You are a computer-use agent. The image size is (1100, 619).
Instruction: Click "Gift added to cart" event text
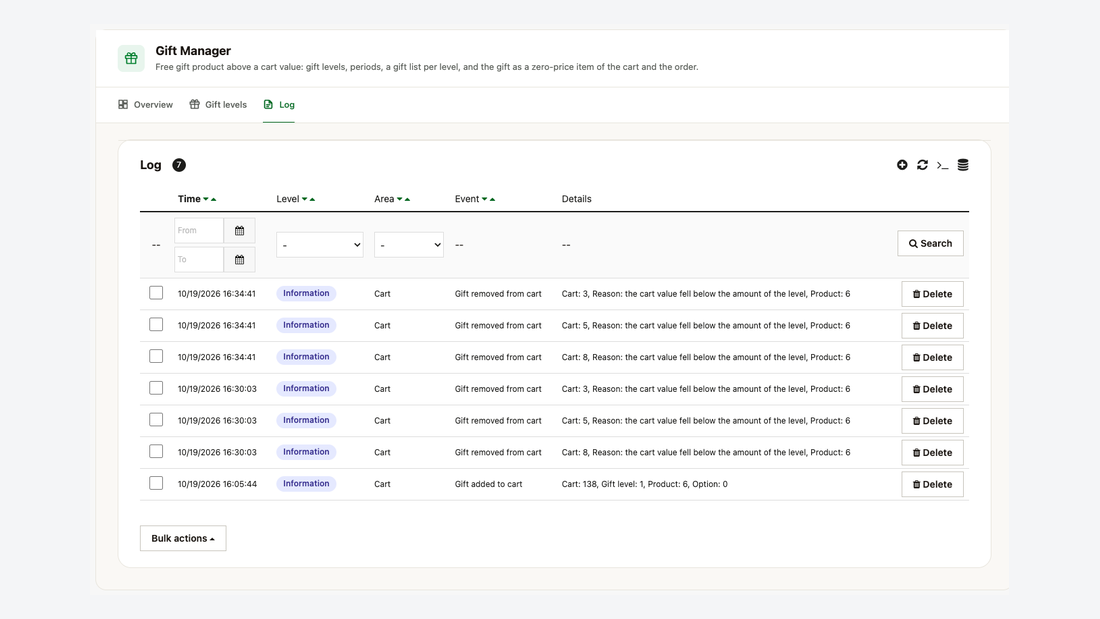[x=488, y=484]
